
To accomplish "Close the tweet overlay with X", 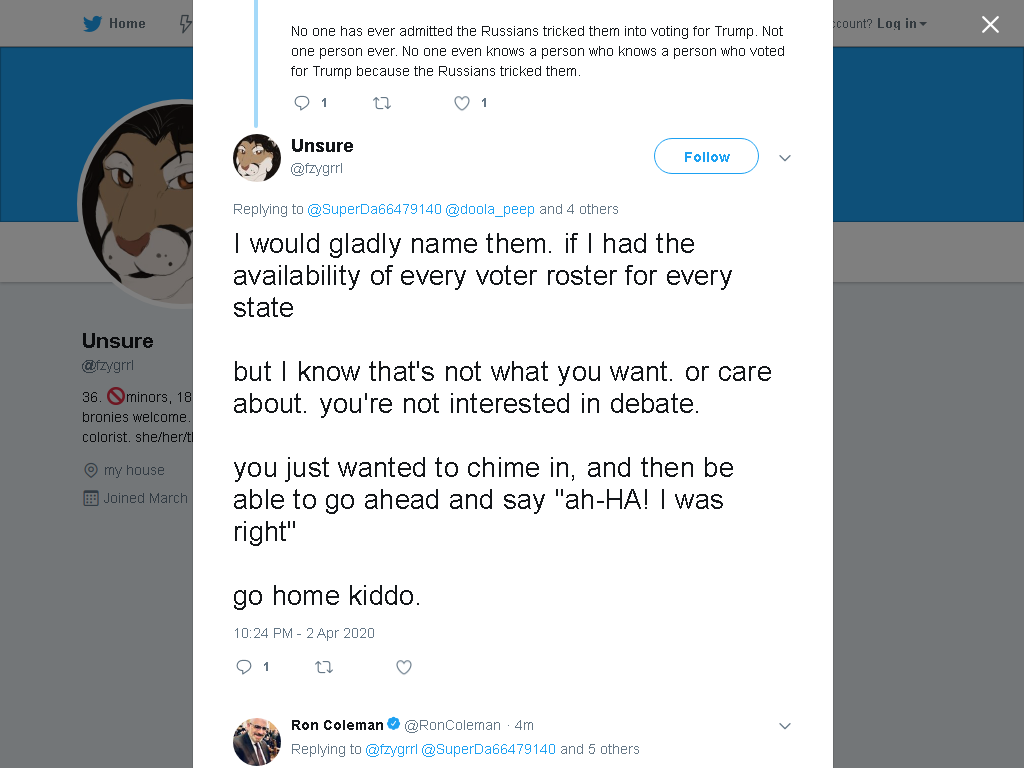I will click(x=990, y=24).
